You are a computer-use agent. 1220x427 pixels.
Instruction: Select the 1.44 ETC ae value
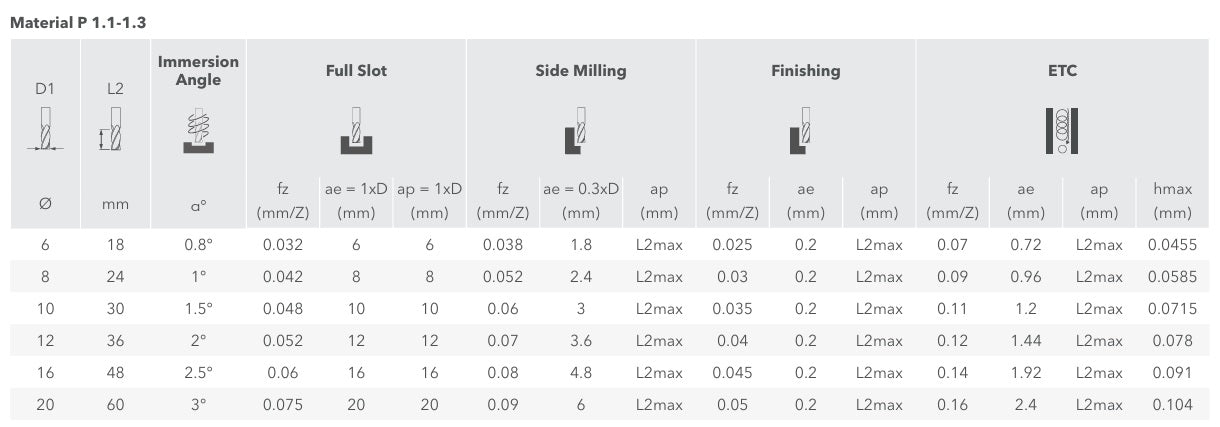click(x=1026, y=341)
